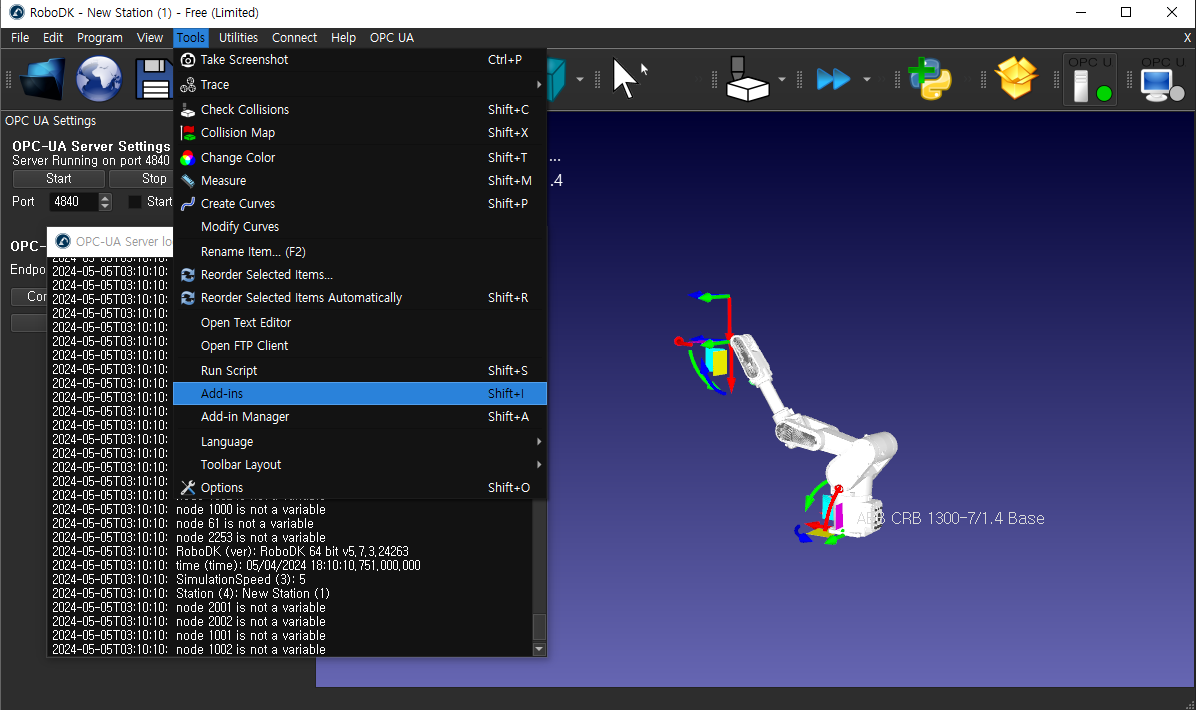
Task: Click the Port number input field
Action: tap(74, 201)
